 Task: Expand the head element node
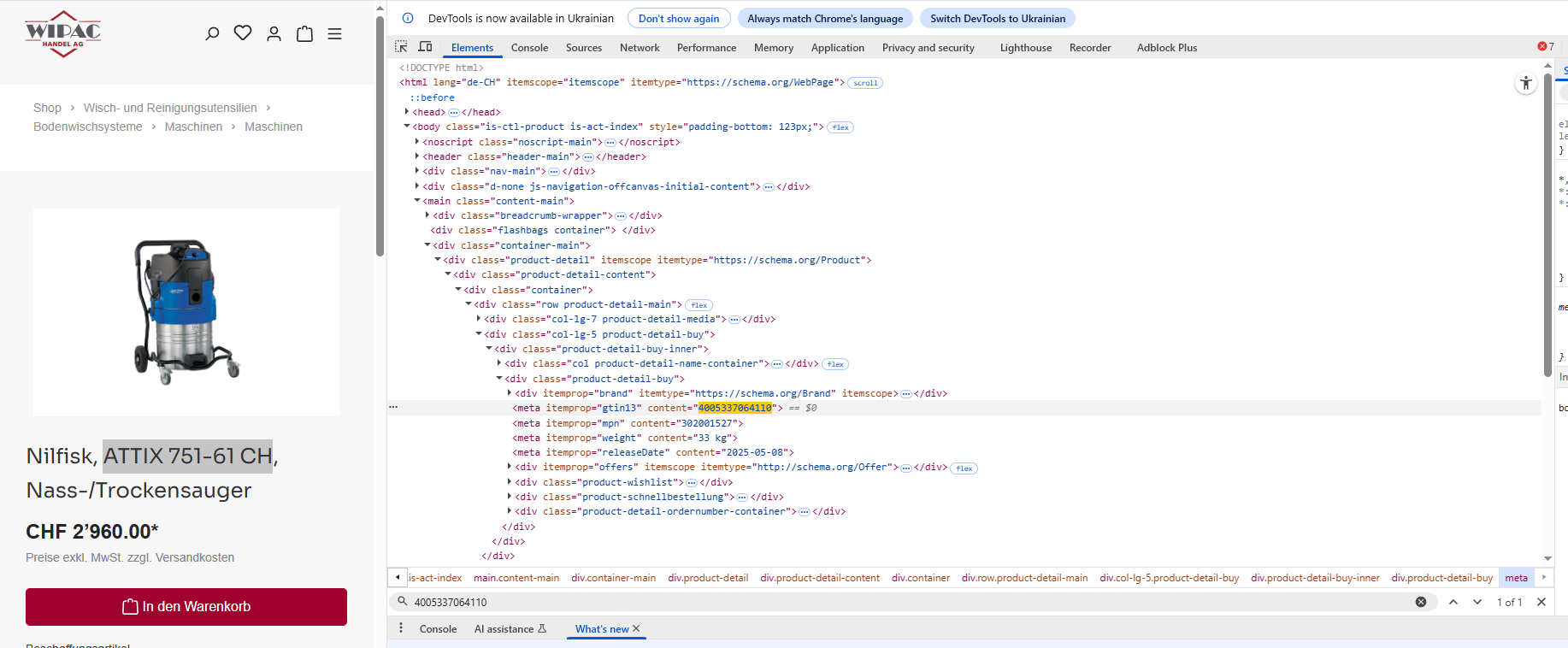(x=407, y=112)
